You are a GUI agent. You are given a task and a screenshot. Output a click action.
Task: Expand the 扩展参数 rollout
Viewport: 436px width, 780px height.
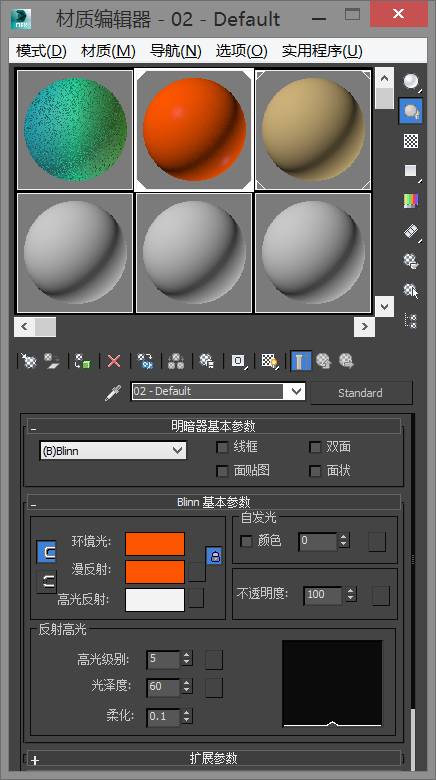tap(214, 759)
